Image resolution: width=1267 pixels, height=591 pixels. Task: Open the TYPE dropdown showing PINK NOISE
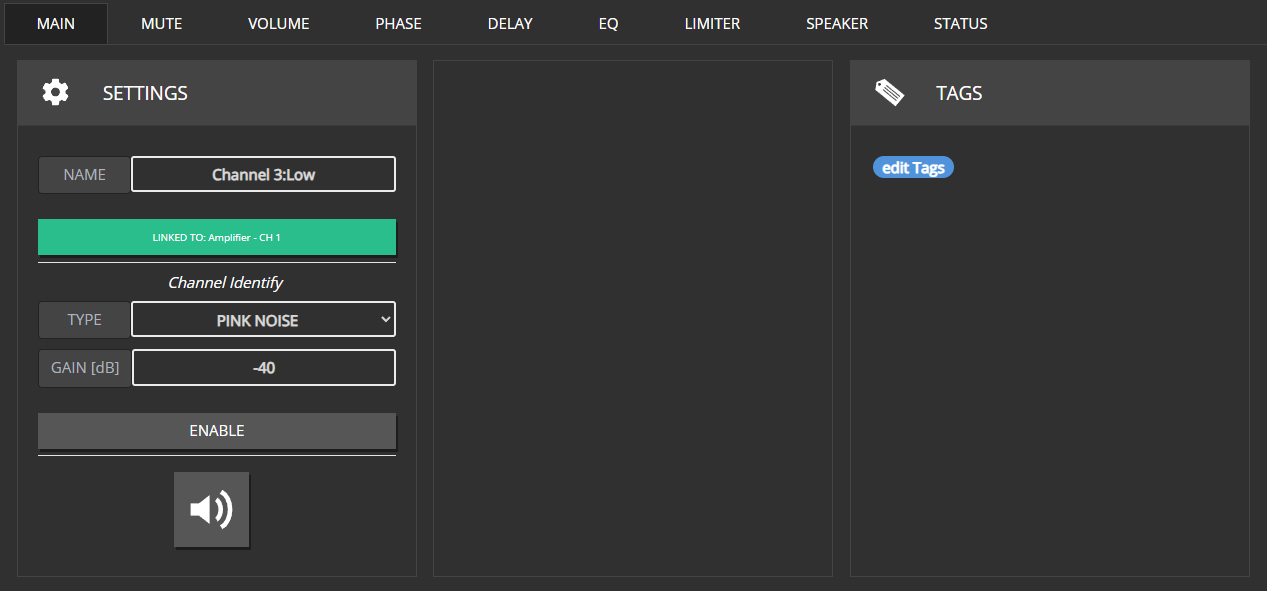[x=264, y=320]
